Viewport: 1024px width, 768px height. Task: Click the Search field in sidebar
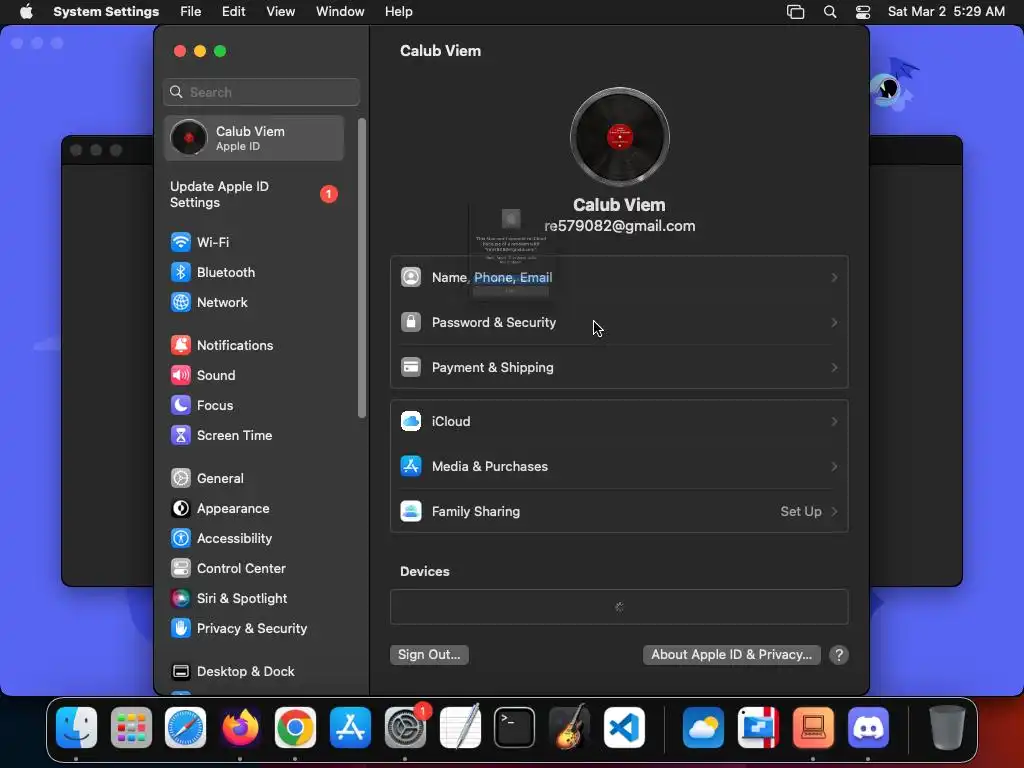[x=261, y=92]
